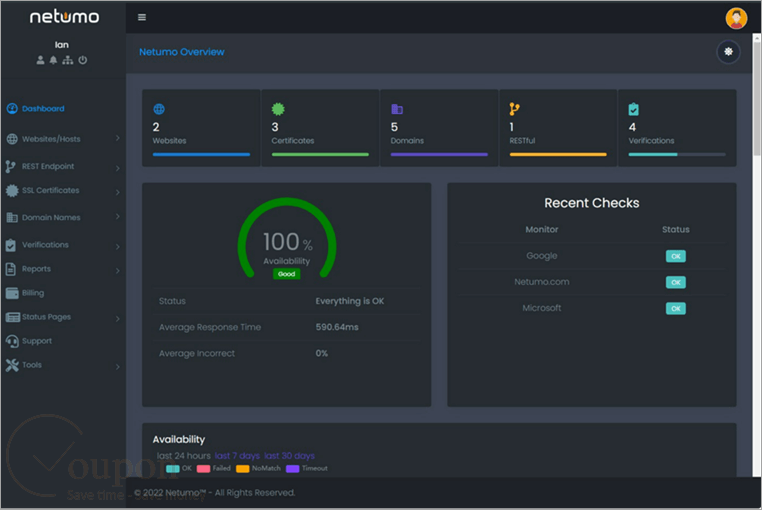
Task: Expand the Status Pages submenu chevron
Action: (x=118, y=318)
